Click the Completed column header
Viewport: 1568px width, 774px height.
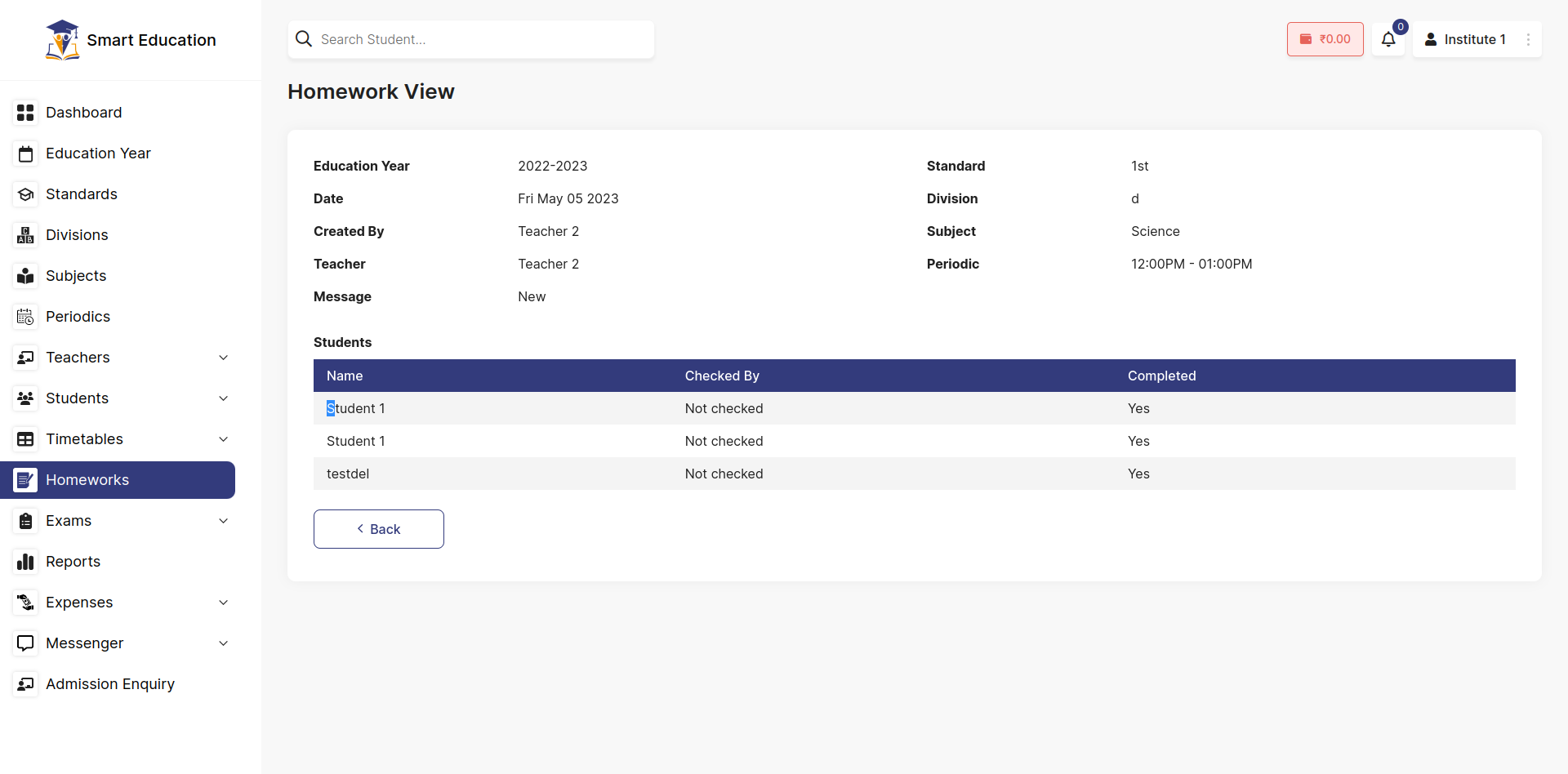[1162, 376]
